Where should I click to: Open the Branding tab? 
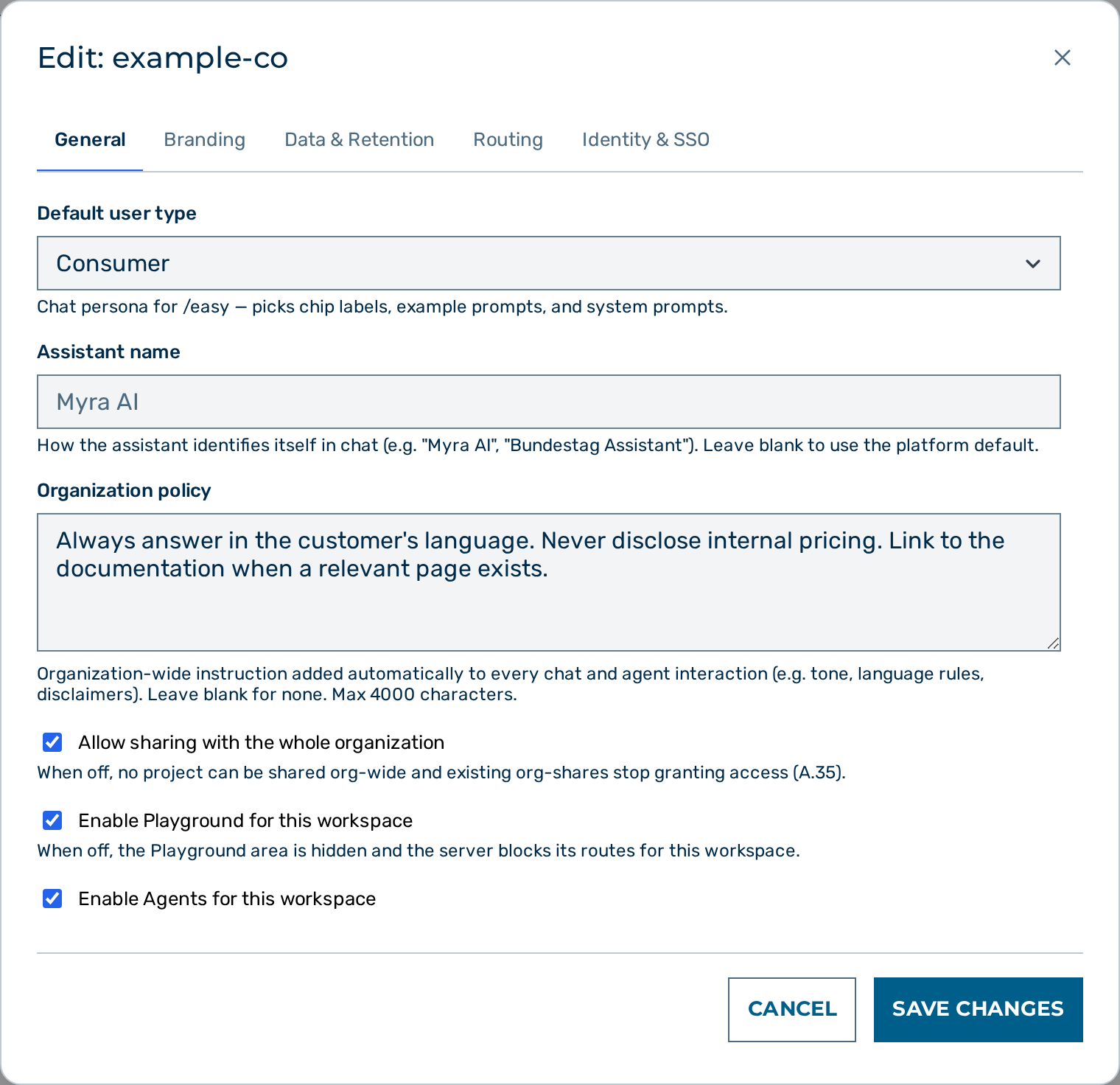click(204, 140)
